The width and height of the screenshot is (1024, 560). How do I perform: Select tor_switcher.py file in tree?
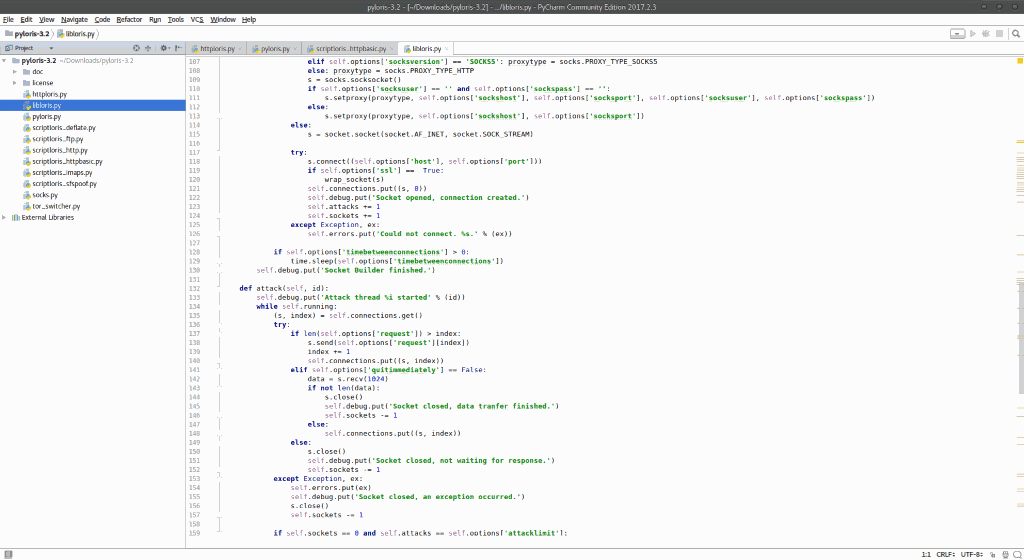56,206
